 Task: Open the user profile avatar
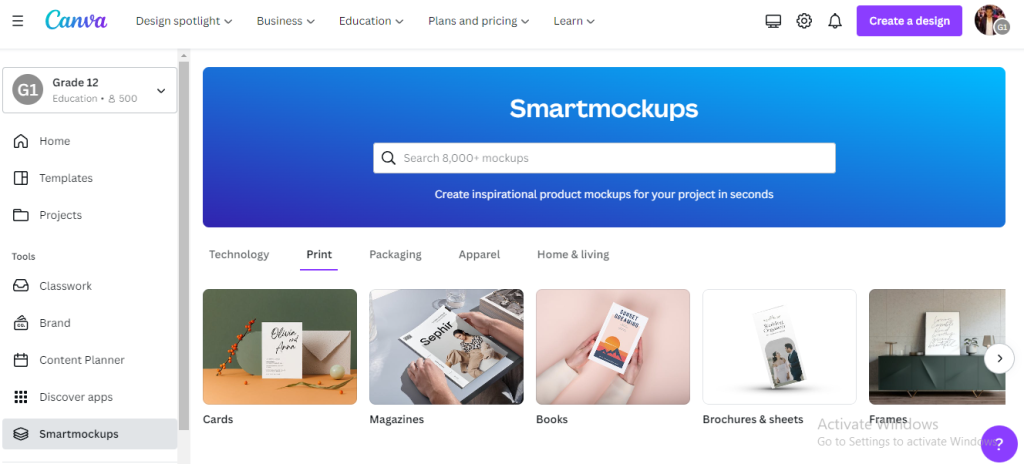pos(991,20)
